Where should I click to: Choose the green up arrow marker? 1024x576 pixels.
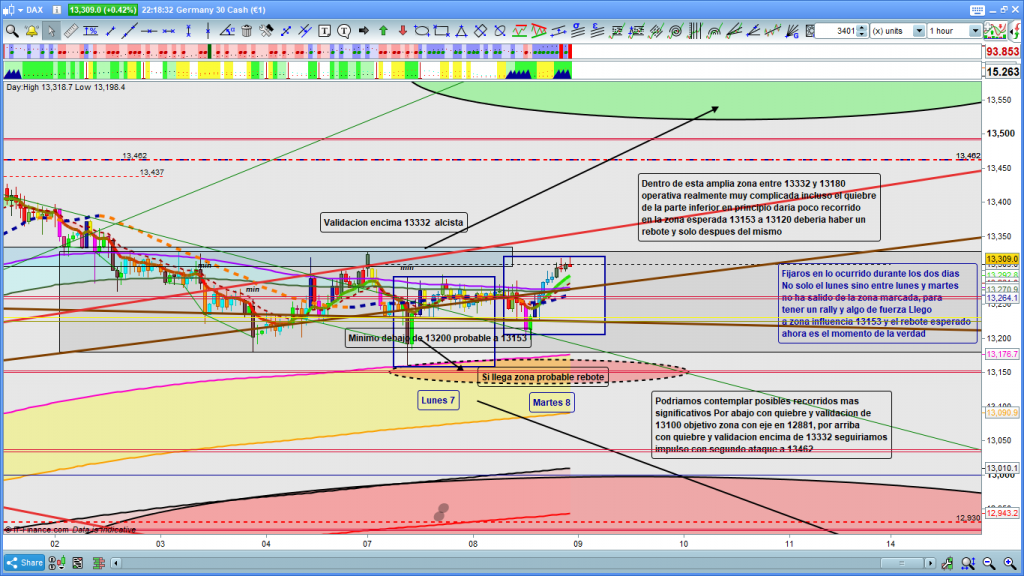(x=384, y=30)
